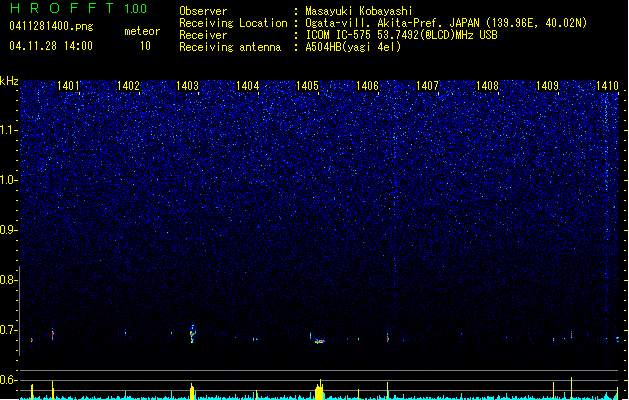Click the 0.8 kHz axis label
The width and height of the screenshot is (629, 400).
point(9,280)
